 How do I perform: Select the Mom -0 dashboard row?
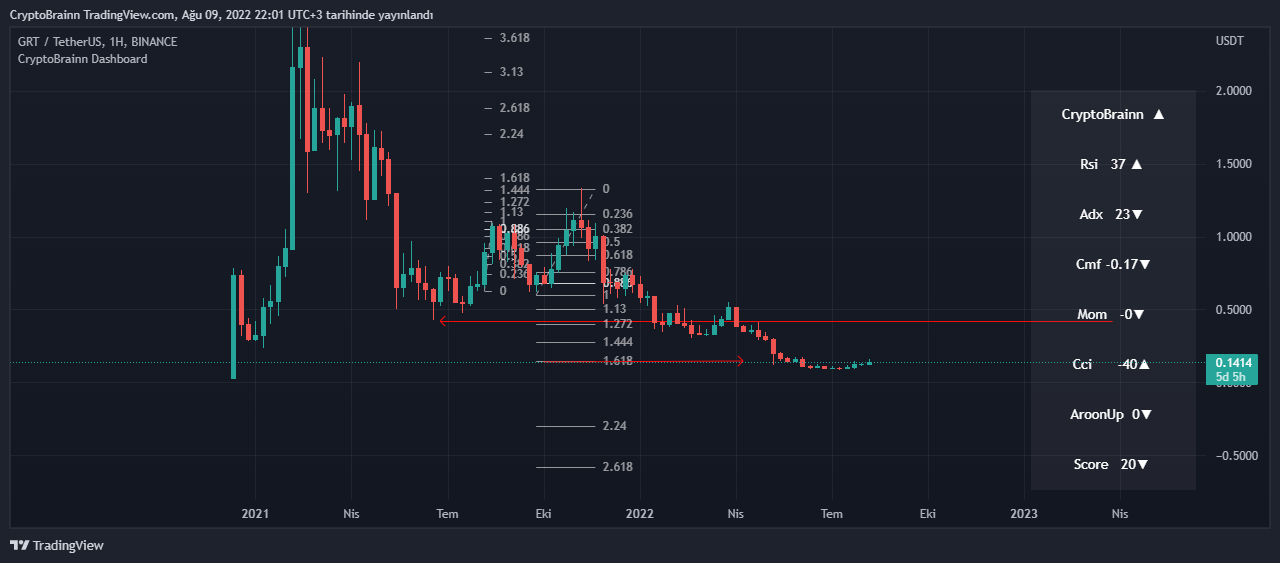(x=1111, y=315)
